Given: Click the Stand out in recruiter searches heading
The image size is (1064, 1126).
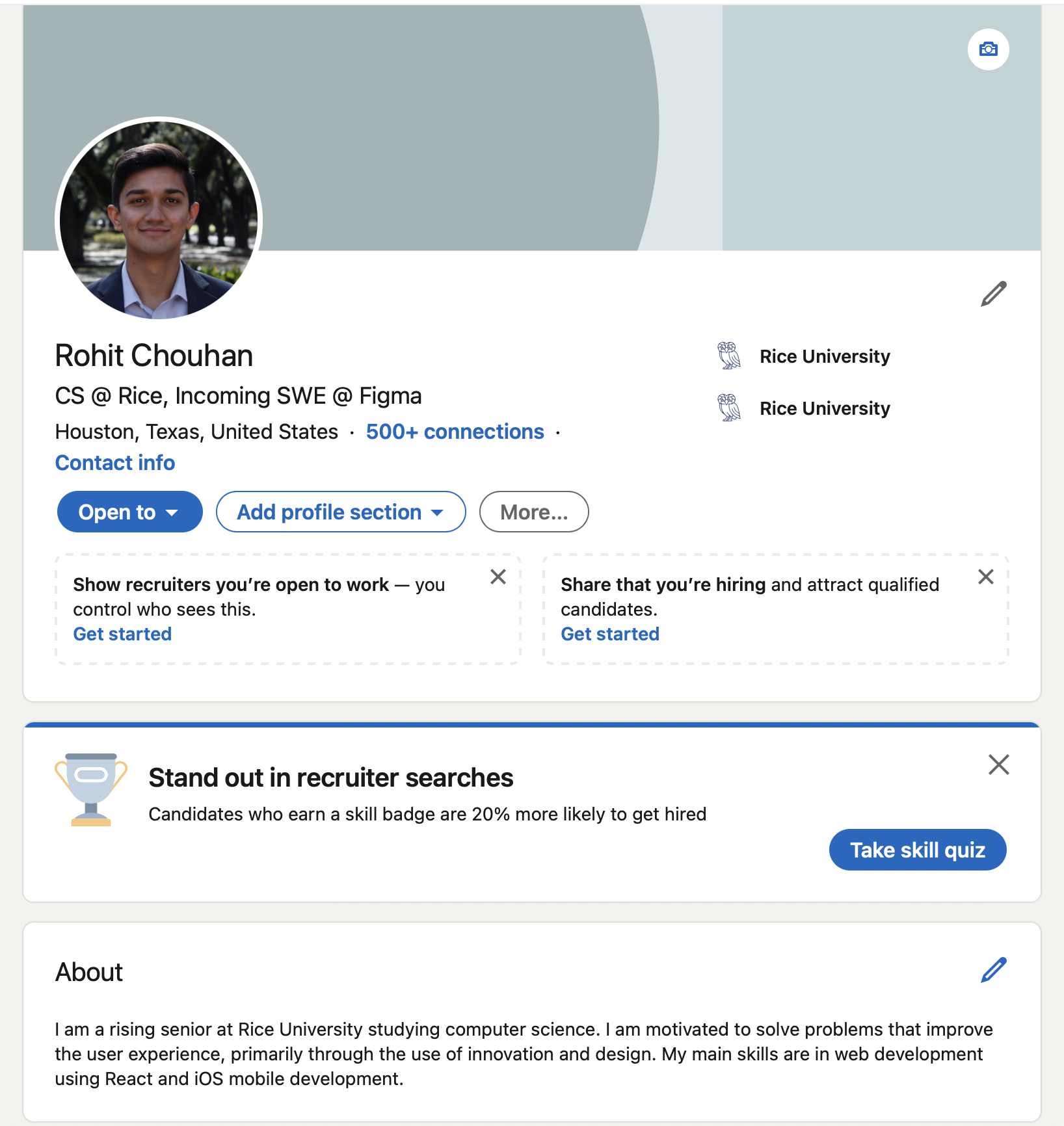Looking at the screenshot, I should pyautogui.click(x=331, y=778).
